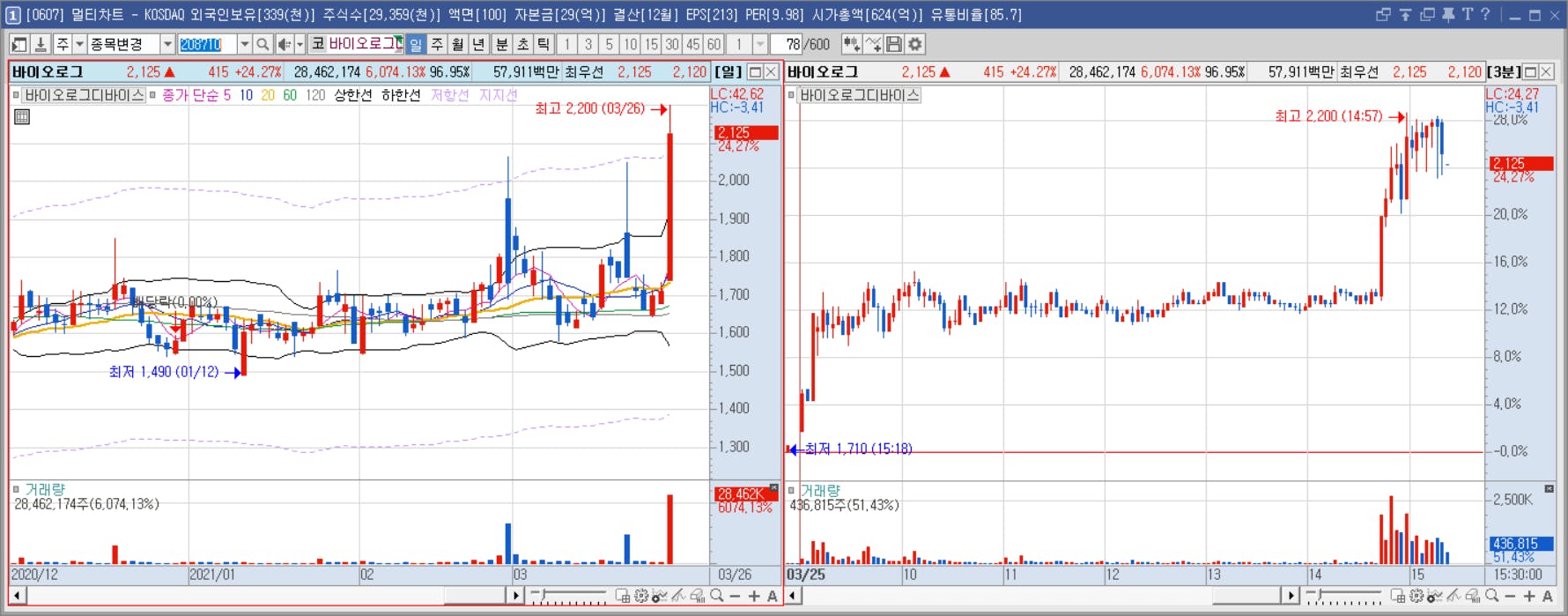Select the 월 (monthly) period toggle
Screen dimensions: 1568x616
(458, 44)
